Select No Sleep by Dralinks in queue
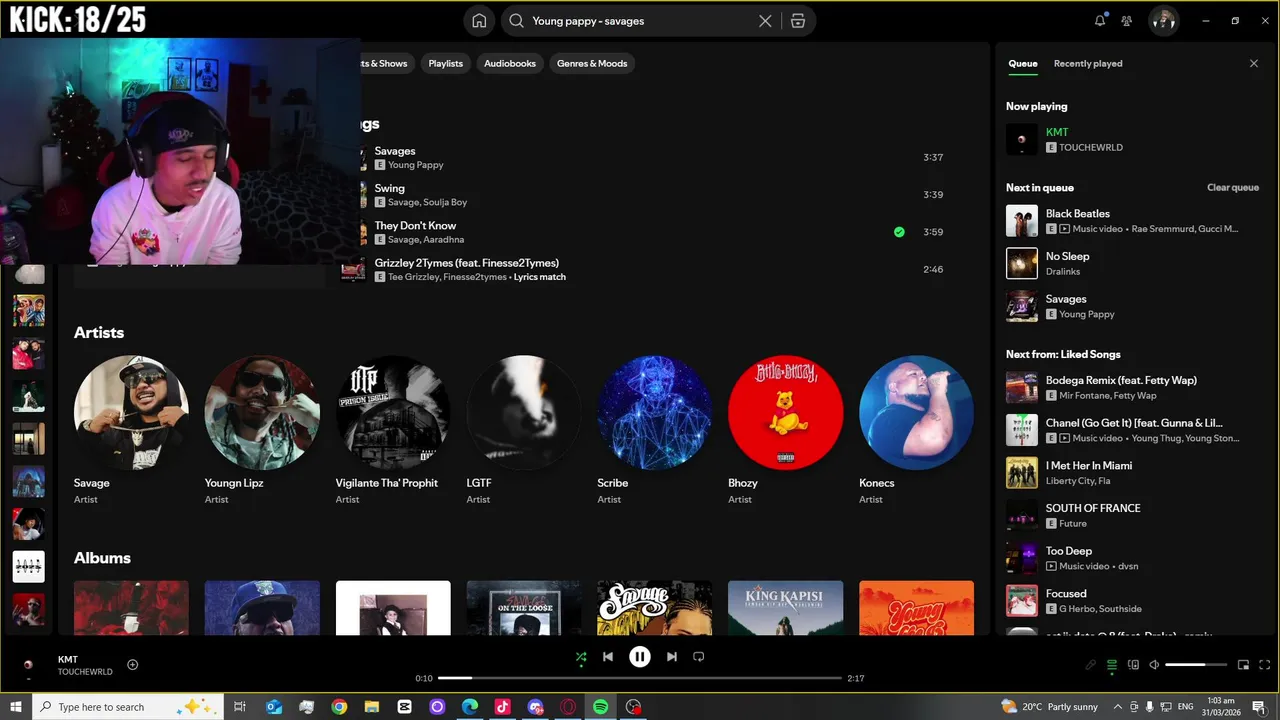The image size is (1280, 720). click(1133, 263)
